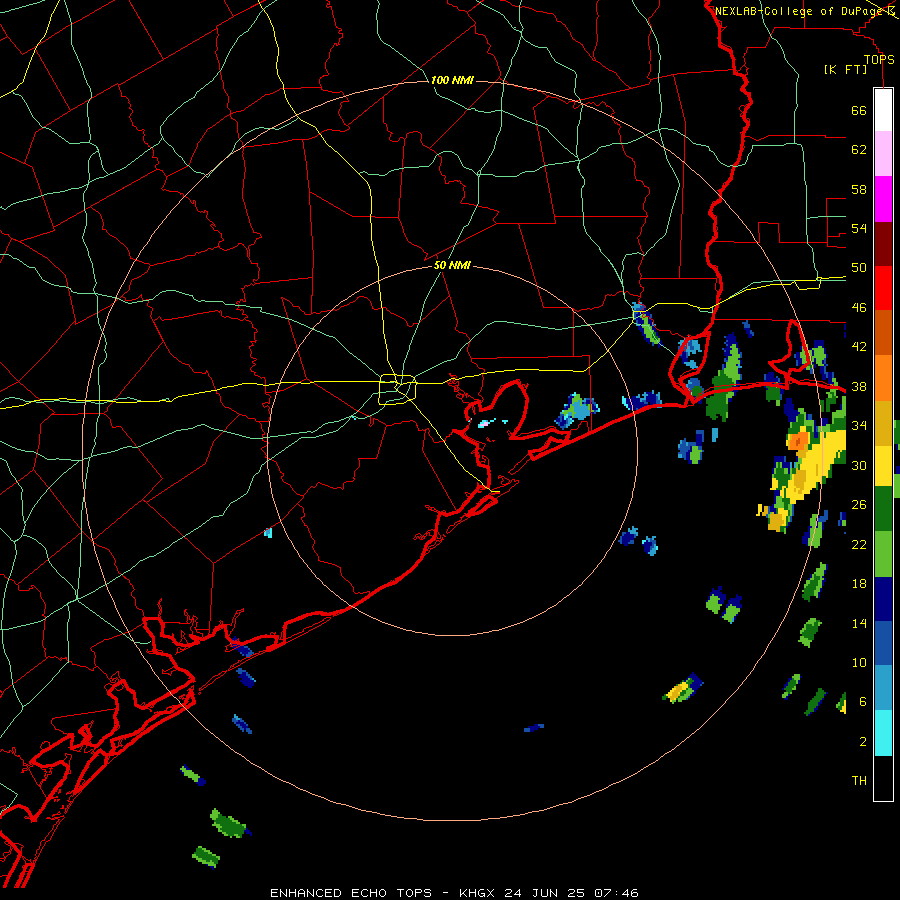Select legend value 62

pos(859,150)
